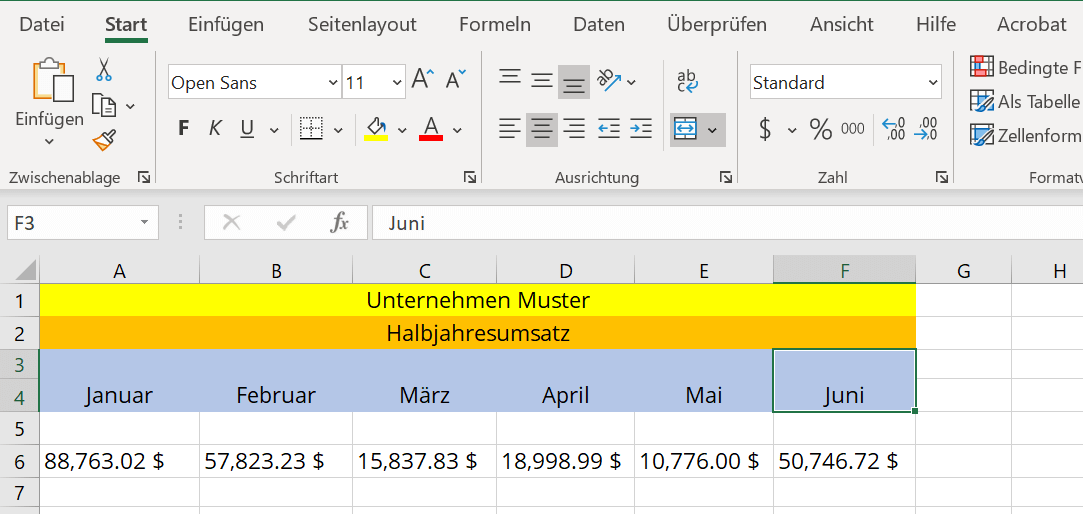1083x514 pixels.
Task: Select column G header
Action: coord(964,272)
